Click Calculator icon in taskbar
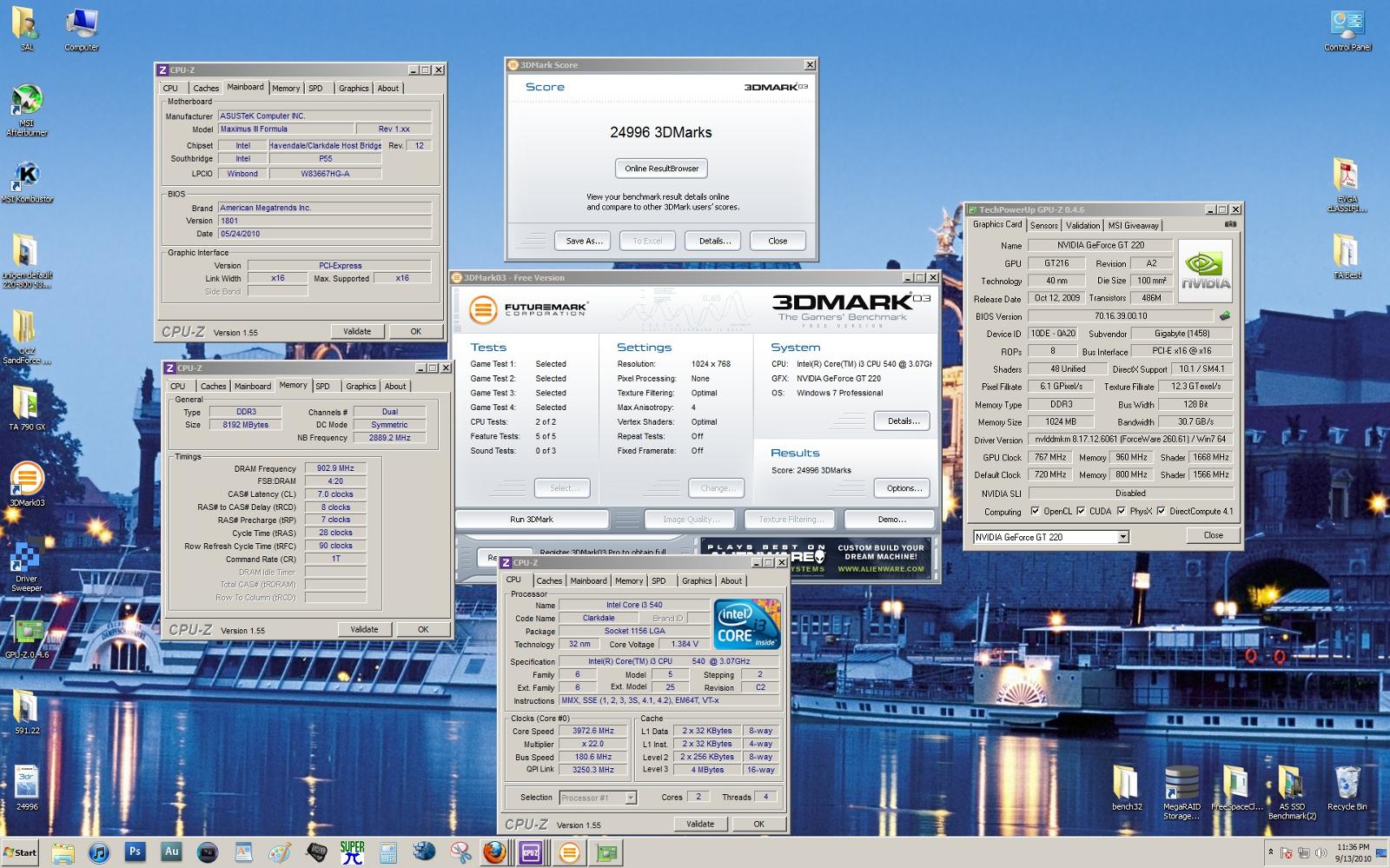Screen dimensions: 1390x868 (x=388, y=852)
